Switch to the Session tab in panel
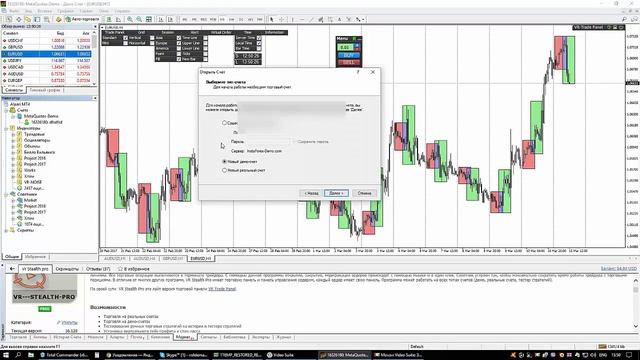Image resolution: width=640 pixels, height=360 pixels. [x=168, y=33]
